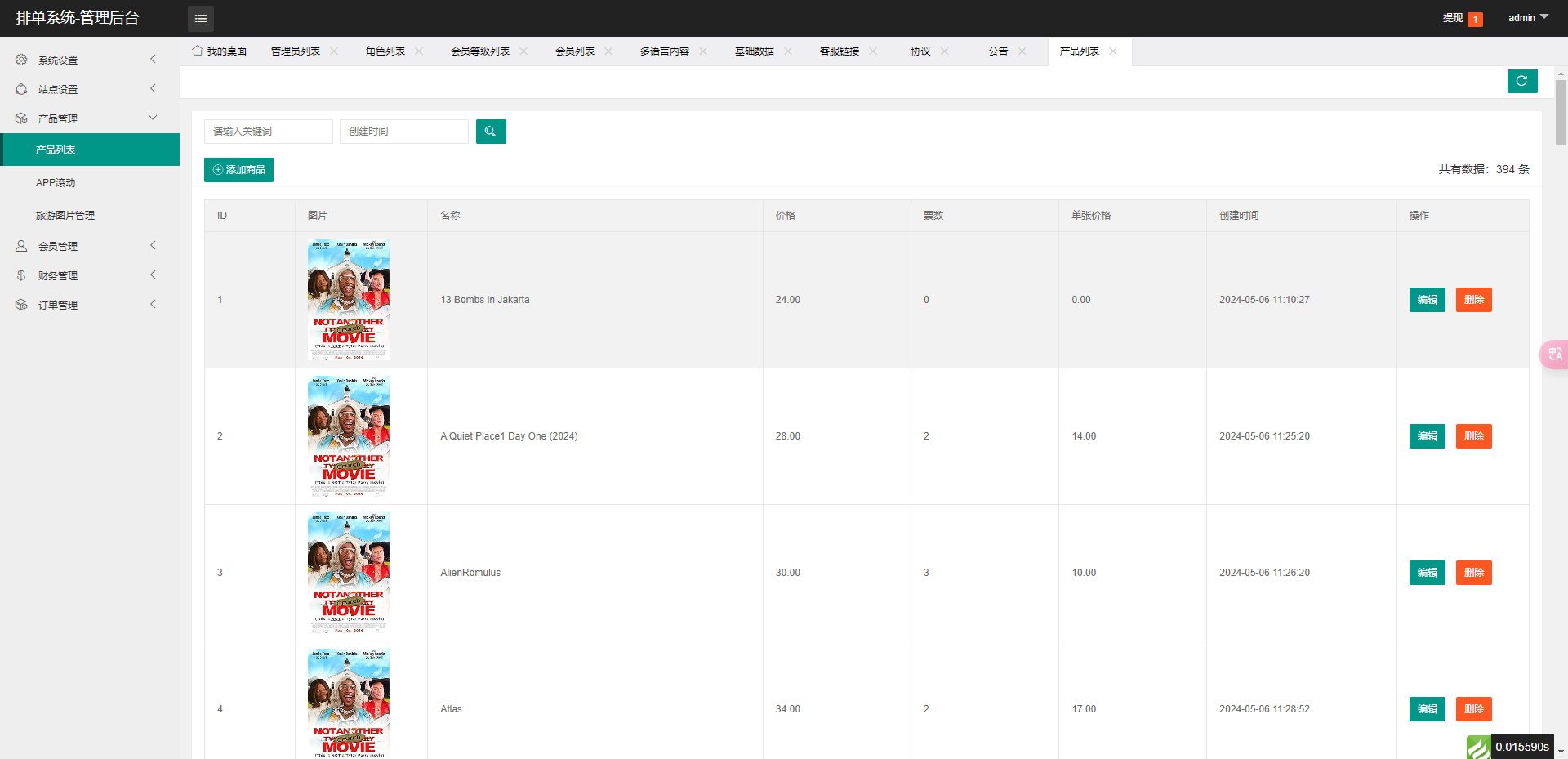The height and width of the screenshot is (759, 1568).
Task: Close the 产品列表 tab
Action: [x=1113, y=51]
